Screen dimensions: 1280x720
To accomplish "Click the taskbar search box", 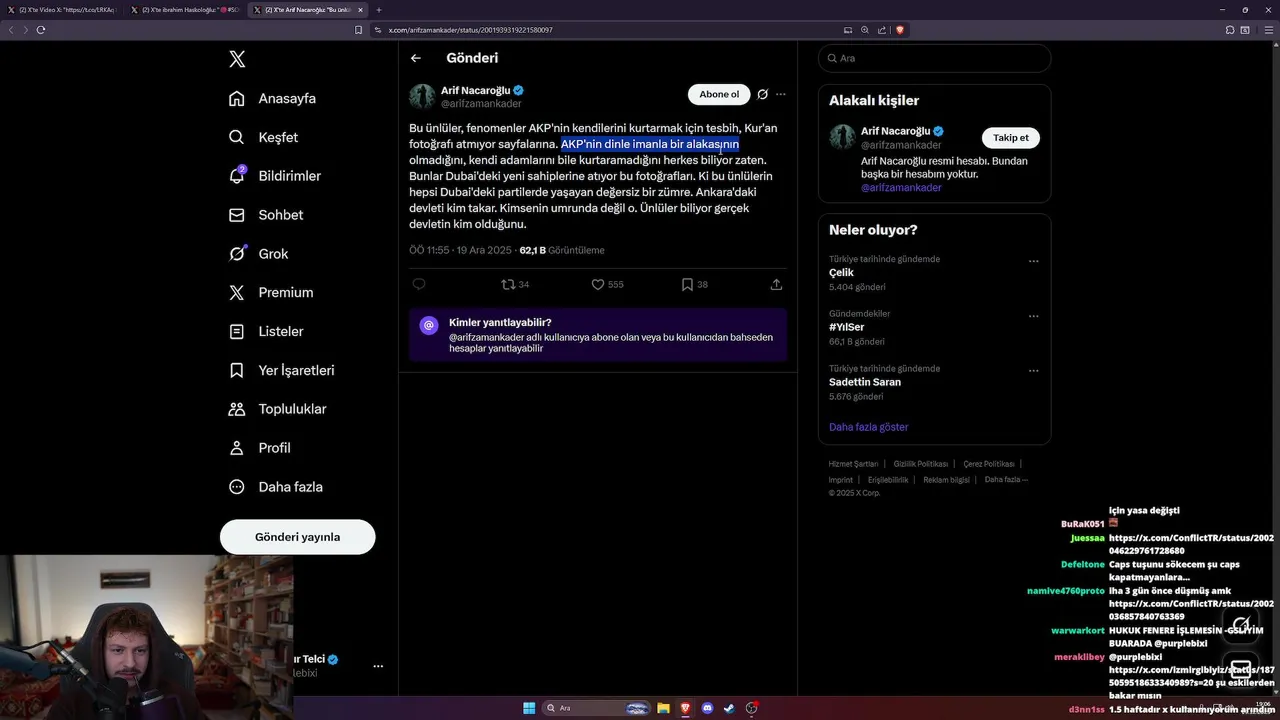I will [x=598, y=708].
